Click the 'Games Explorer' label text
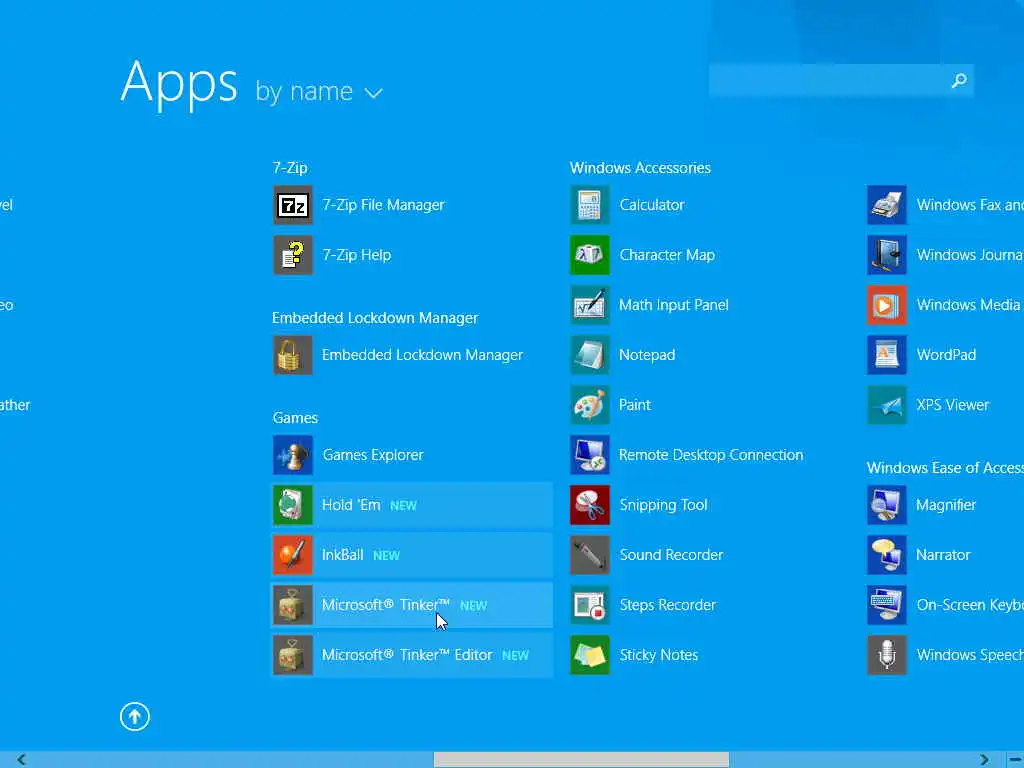This screenshot has height=768, width=1024. click(x=373, y=455)
